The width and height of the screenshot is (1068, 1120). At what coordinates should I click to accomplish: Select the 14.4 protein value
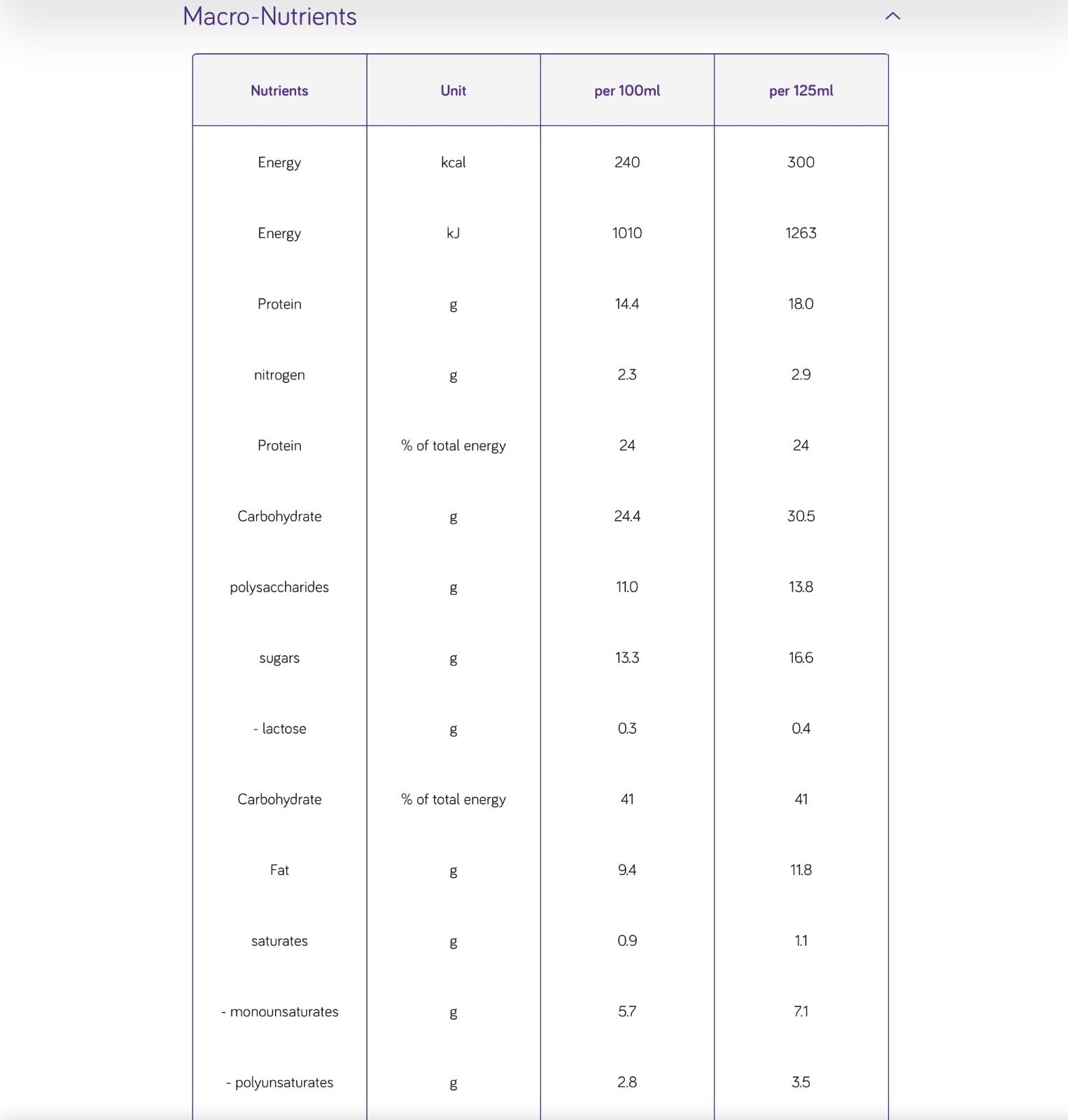(x=627, y=304)
